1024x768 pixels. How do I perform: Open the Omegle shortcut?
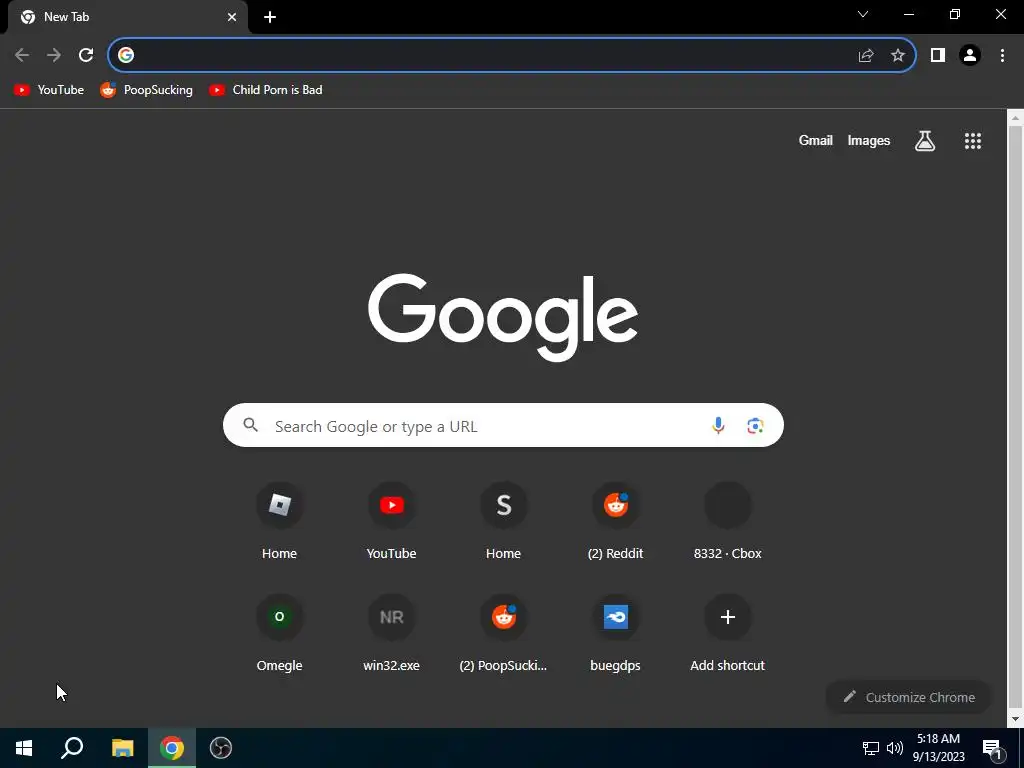coord(280,633)
